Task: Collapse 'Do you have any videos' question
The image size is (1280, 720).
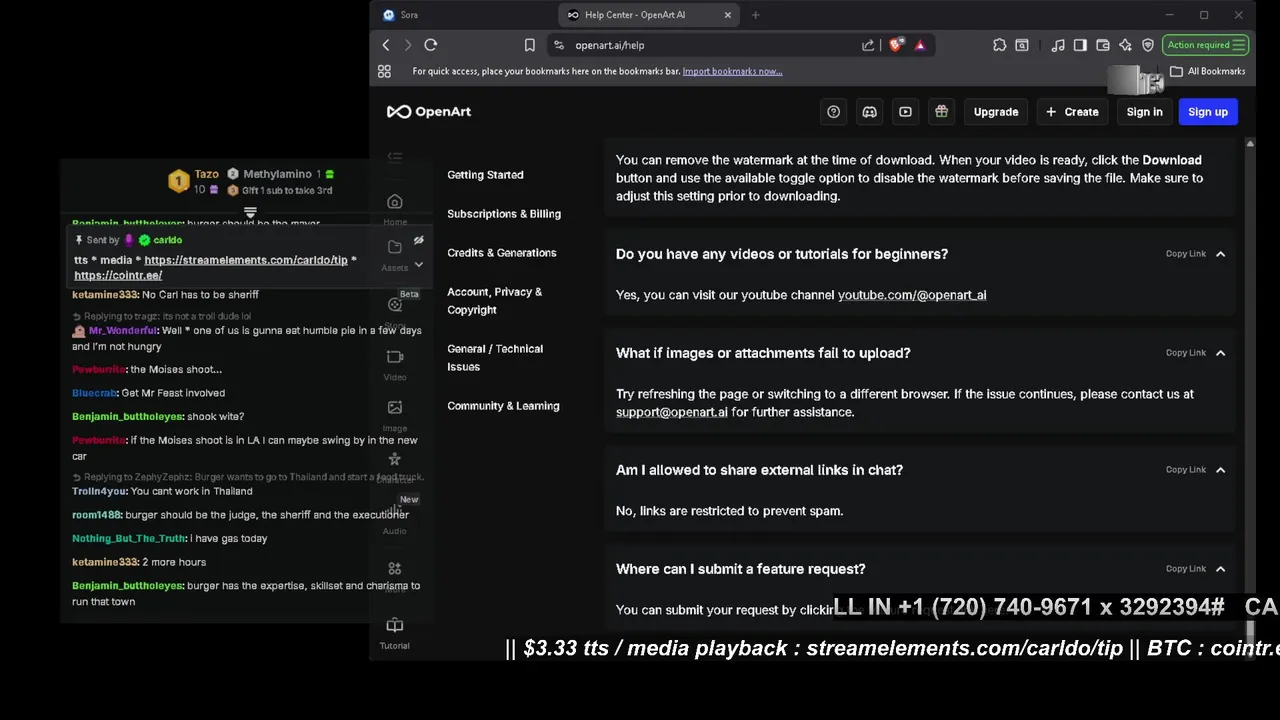Action: tap(1220, 254)
